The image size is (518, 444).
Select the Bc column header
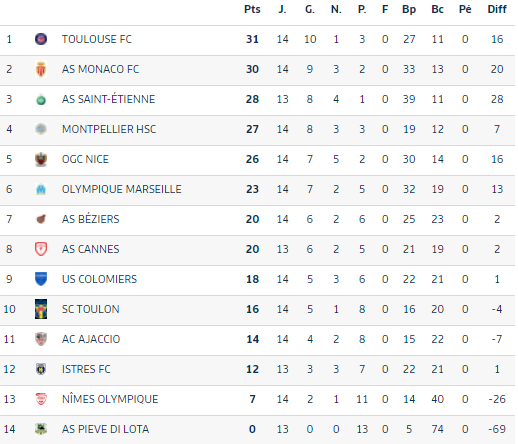pyautogui.click(x=437, y=9)
